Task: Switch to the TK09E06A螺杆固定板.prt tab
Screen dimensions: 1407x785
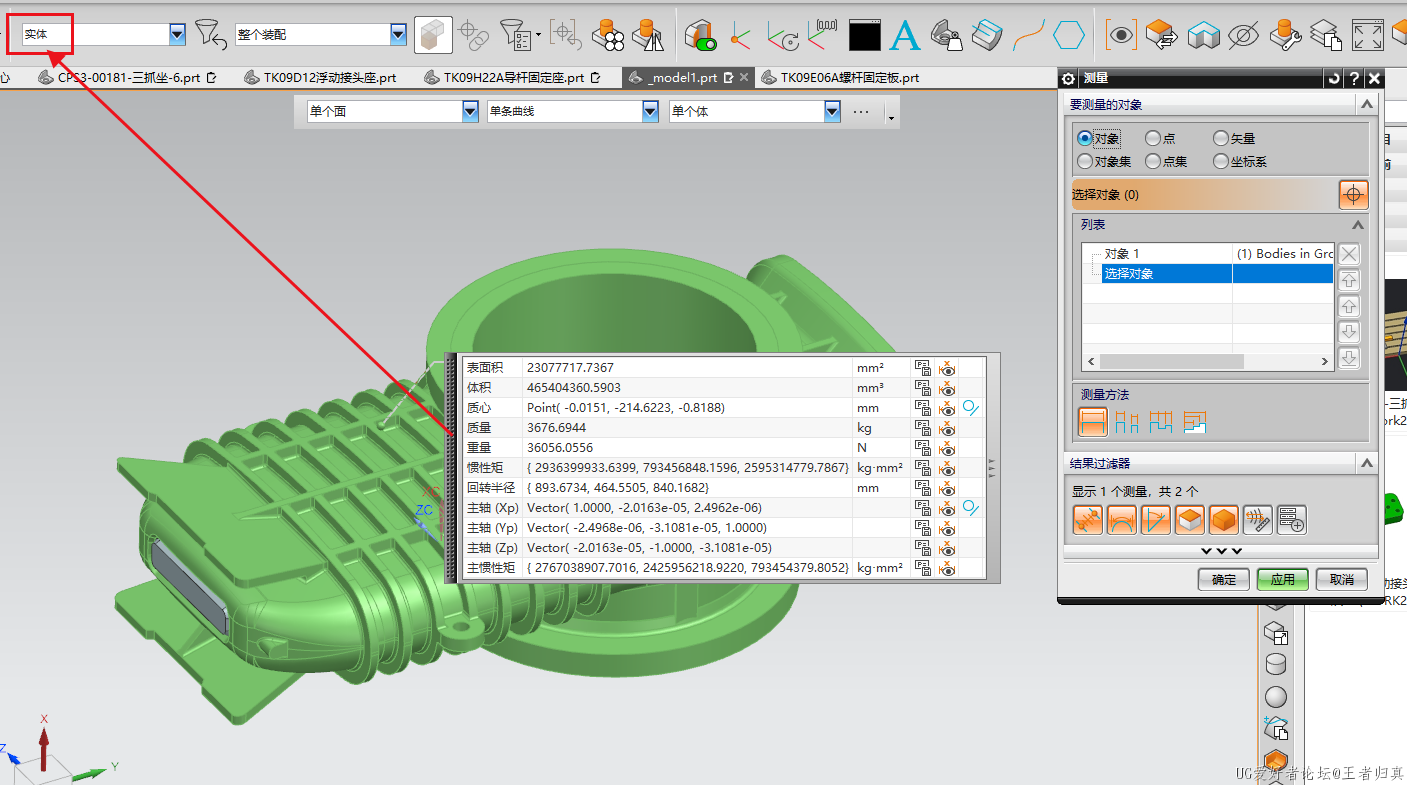Action: 839,77
